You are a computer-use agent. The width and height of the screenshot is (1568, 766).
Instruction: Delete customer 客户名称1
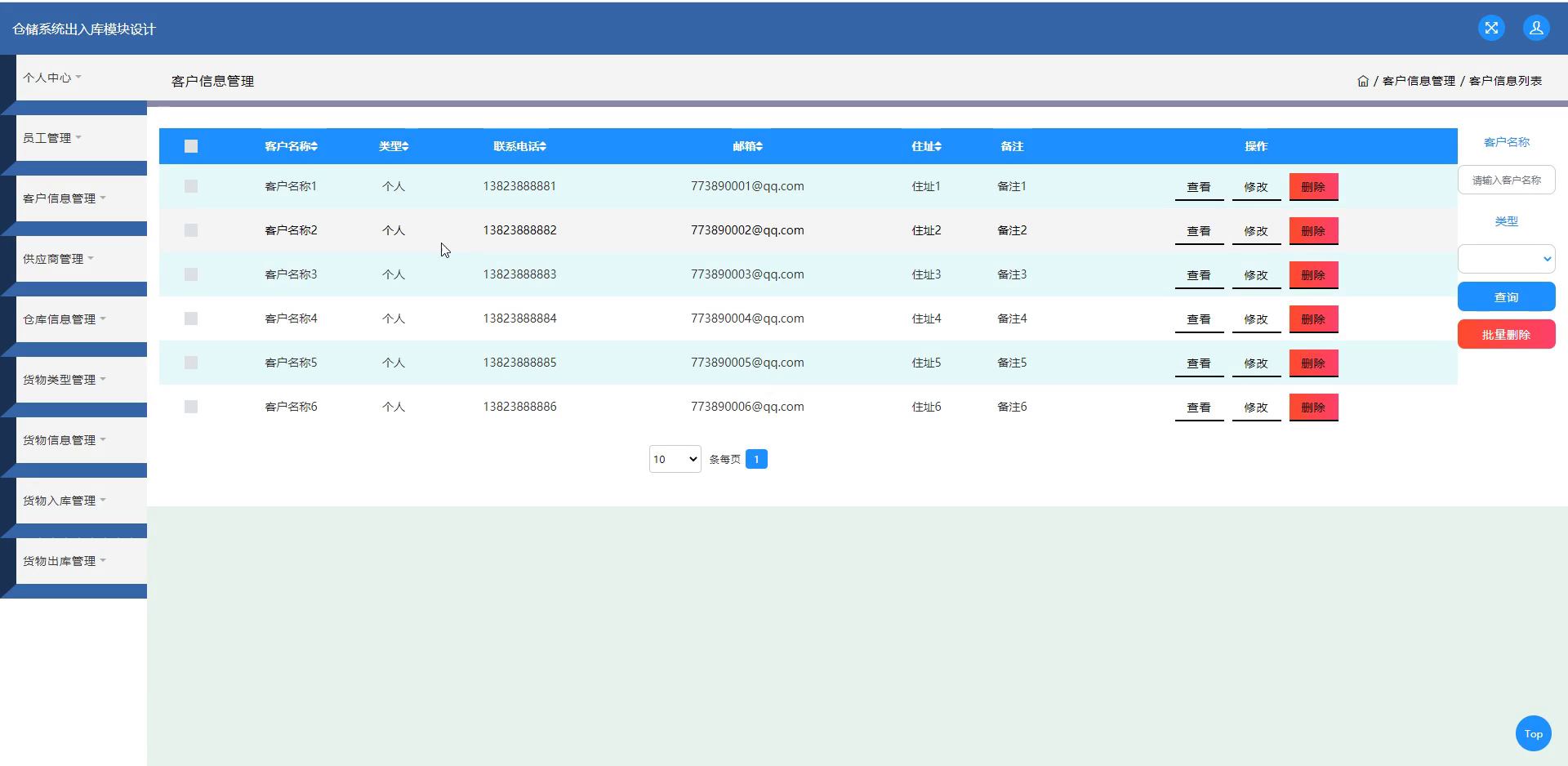point(1313,187)
